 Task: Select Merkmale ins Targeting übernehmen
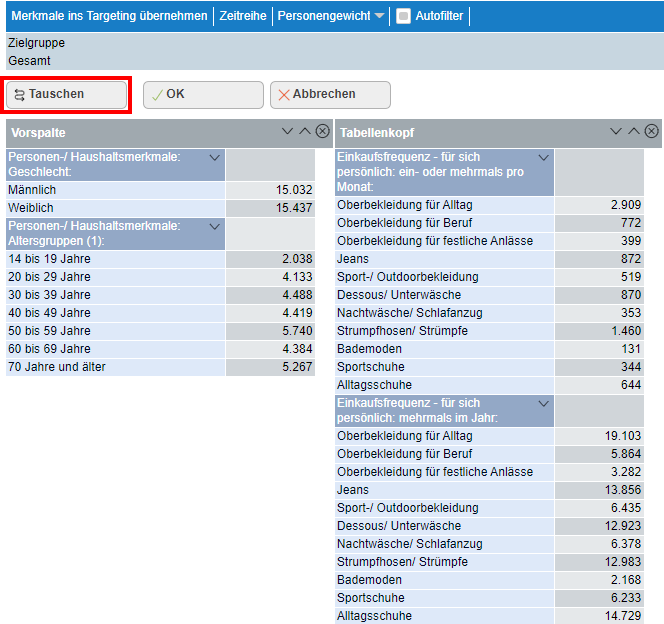coord(109,16)
